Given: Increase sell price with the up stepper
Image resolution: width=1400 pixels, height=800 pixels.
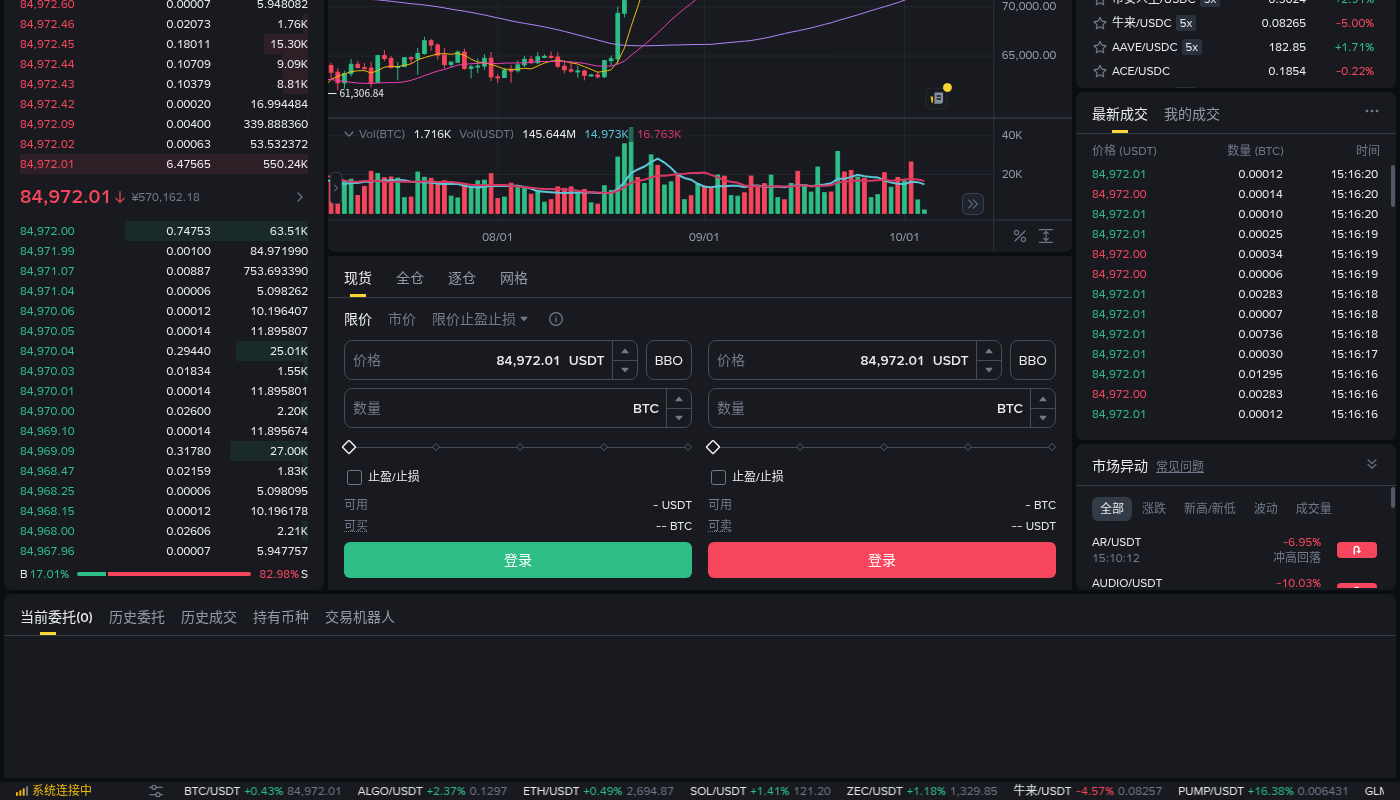Looking at the screenshot, I should [989, 351].
